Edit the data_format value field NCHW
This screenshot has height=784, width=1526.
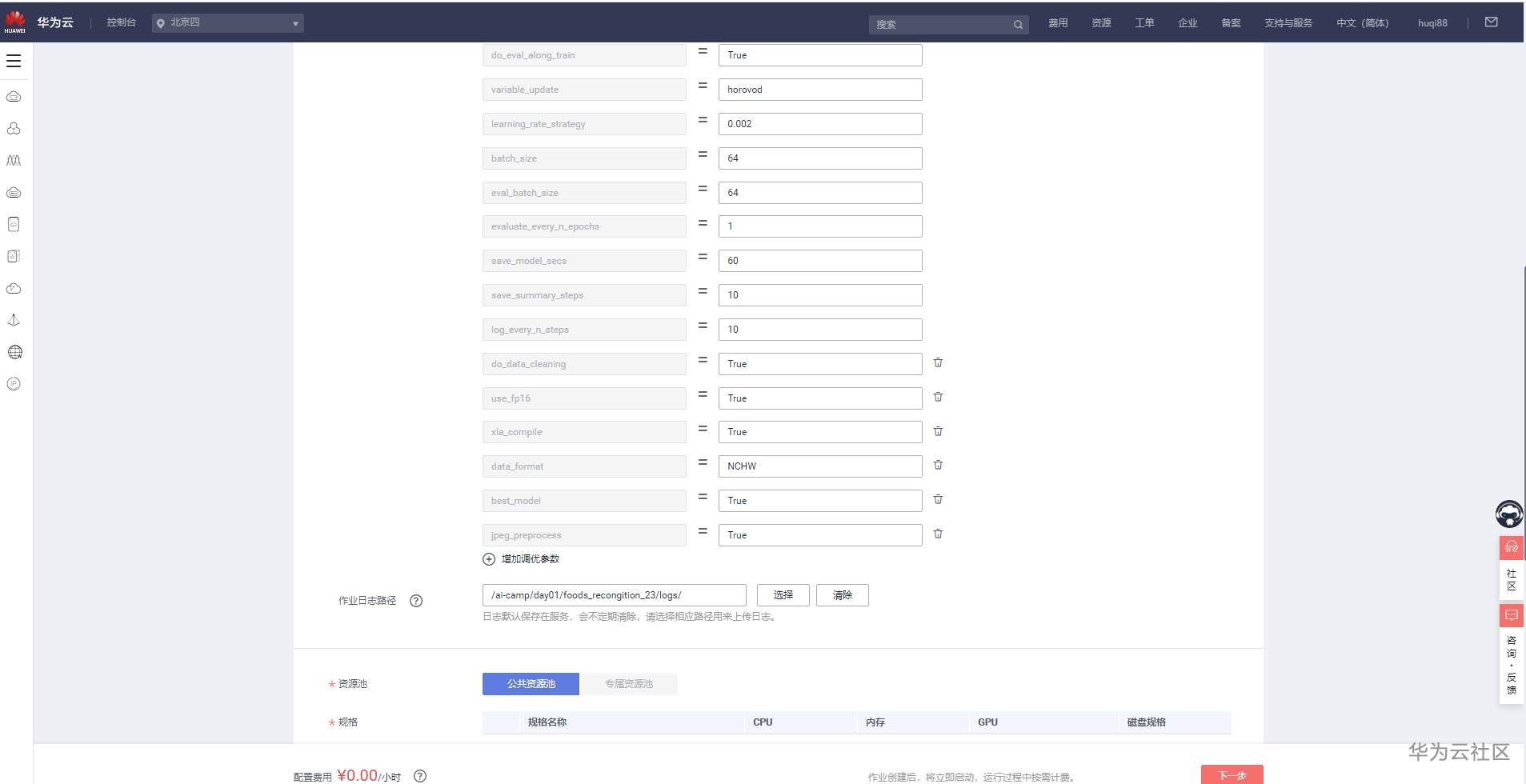(x=820, y=466)
